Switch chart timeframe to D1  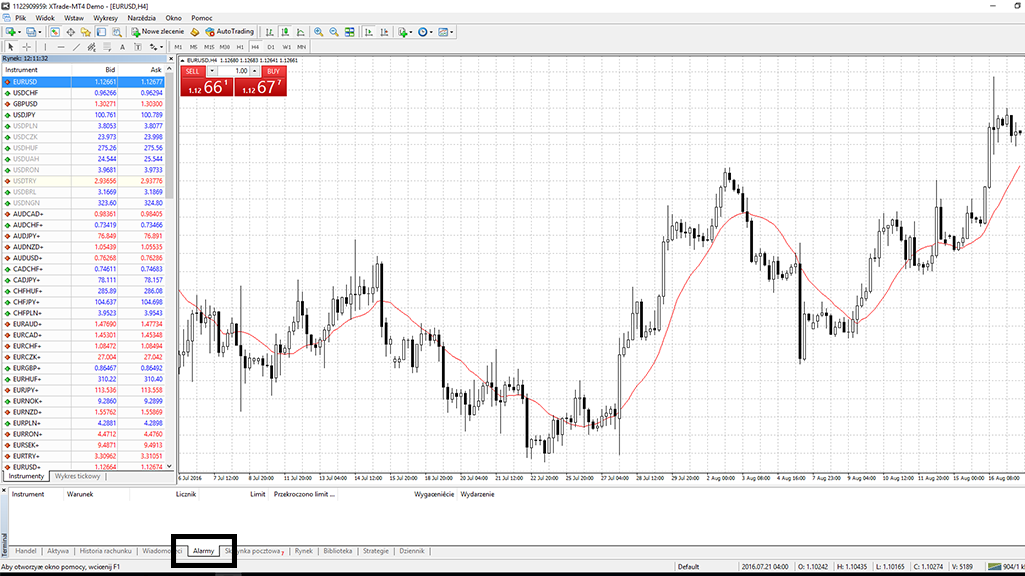(271, 47)
